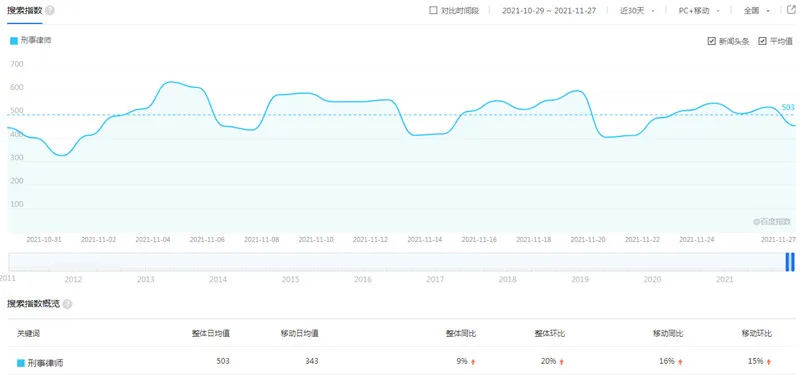Click the 2021-11-04 date axis label

[x=153, y=239]
